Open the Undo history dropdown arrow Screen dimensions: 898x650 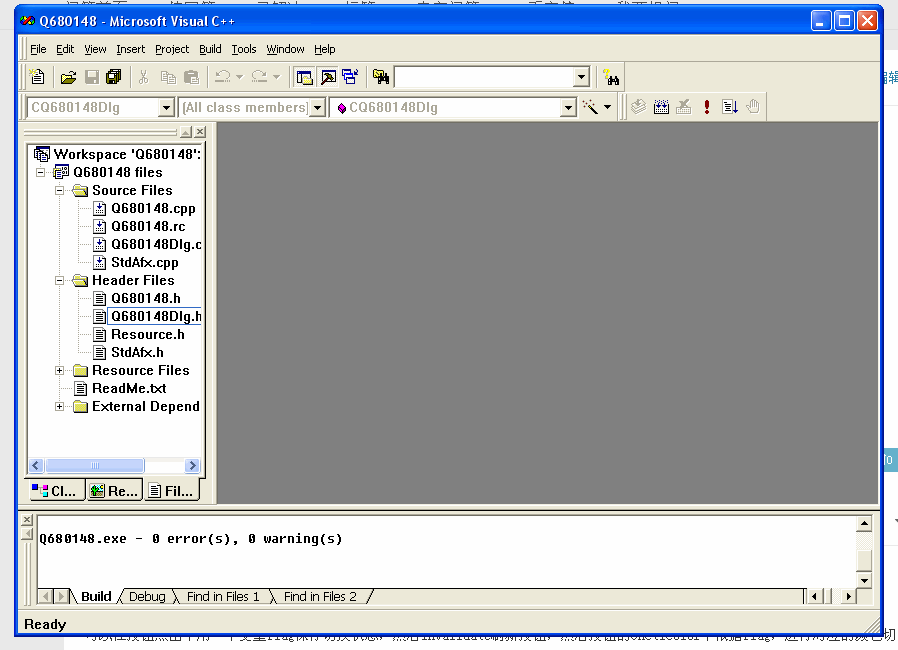(239, 77)
